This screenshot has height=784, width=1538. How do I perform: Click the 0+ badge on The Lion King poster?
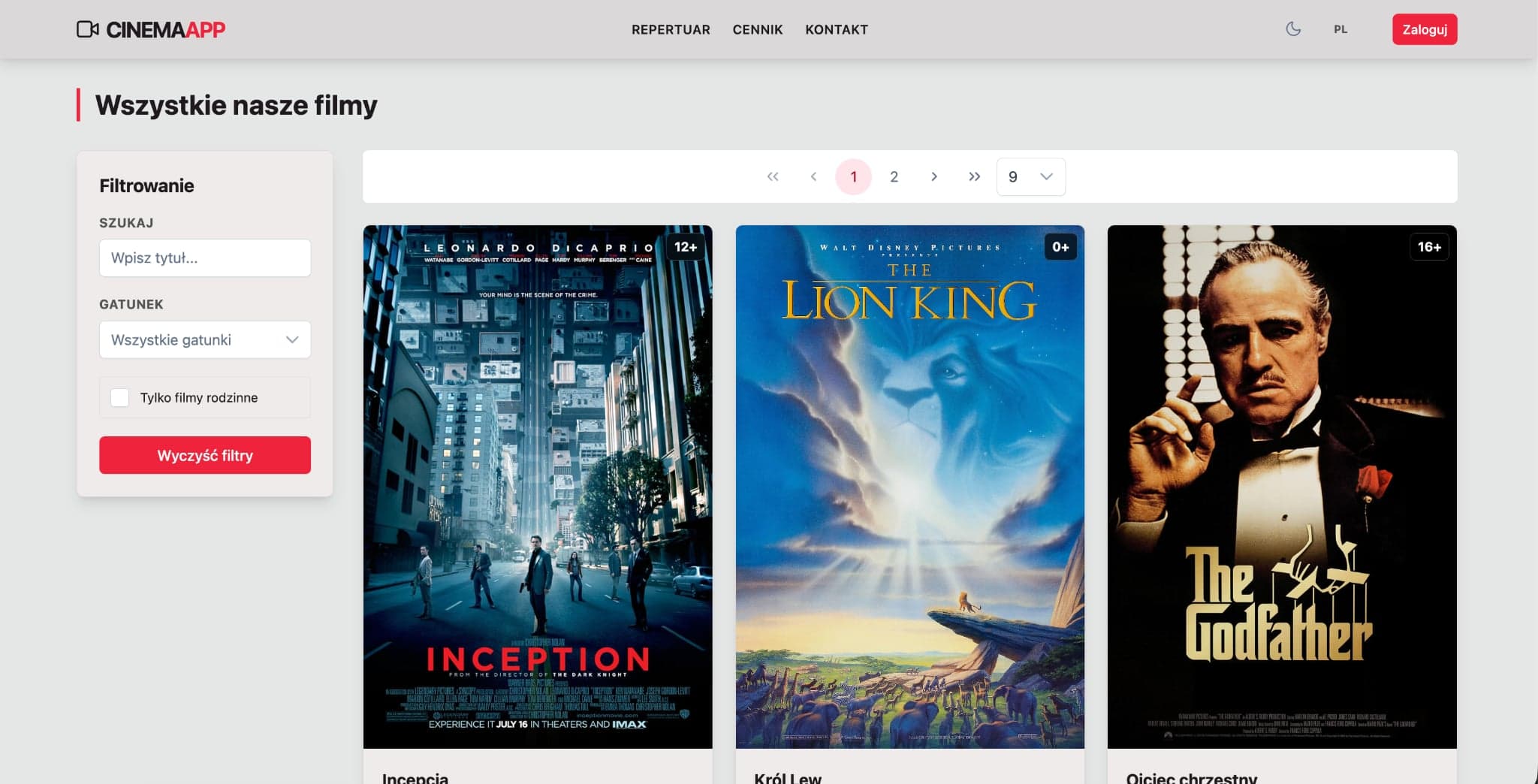click(x=1060, y=246)
